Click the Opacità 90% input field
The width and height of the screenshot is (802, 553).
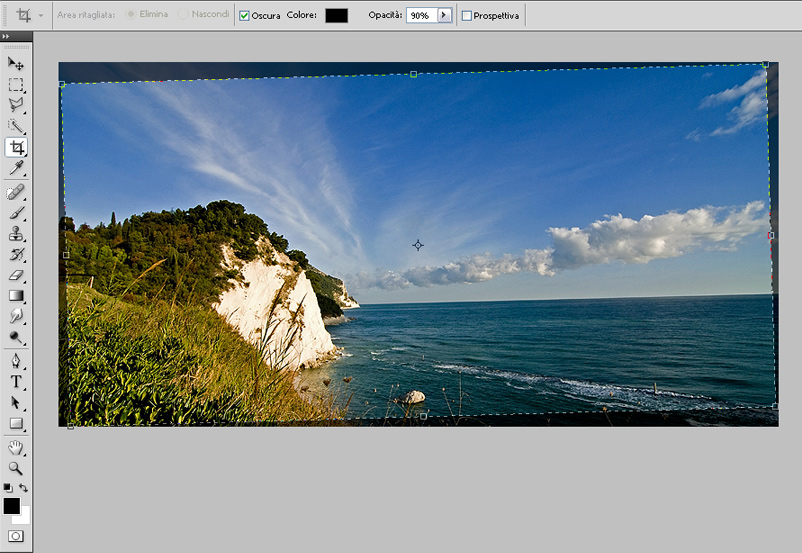[x=420, y=16]
